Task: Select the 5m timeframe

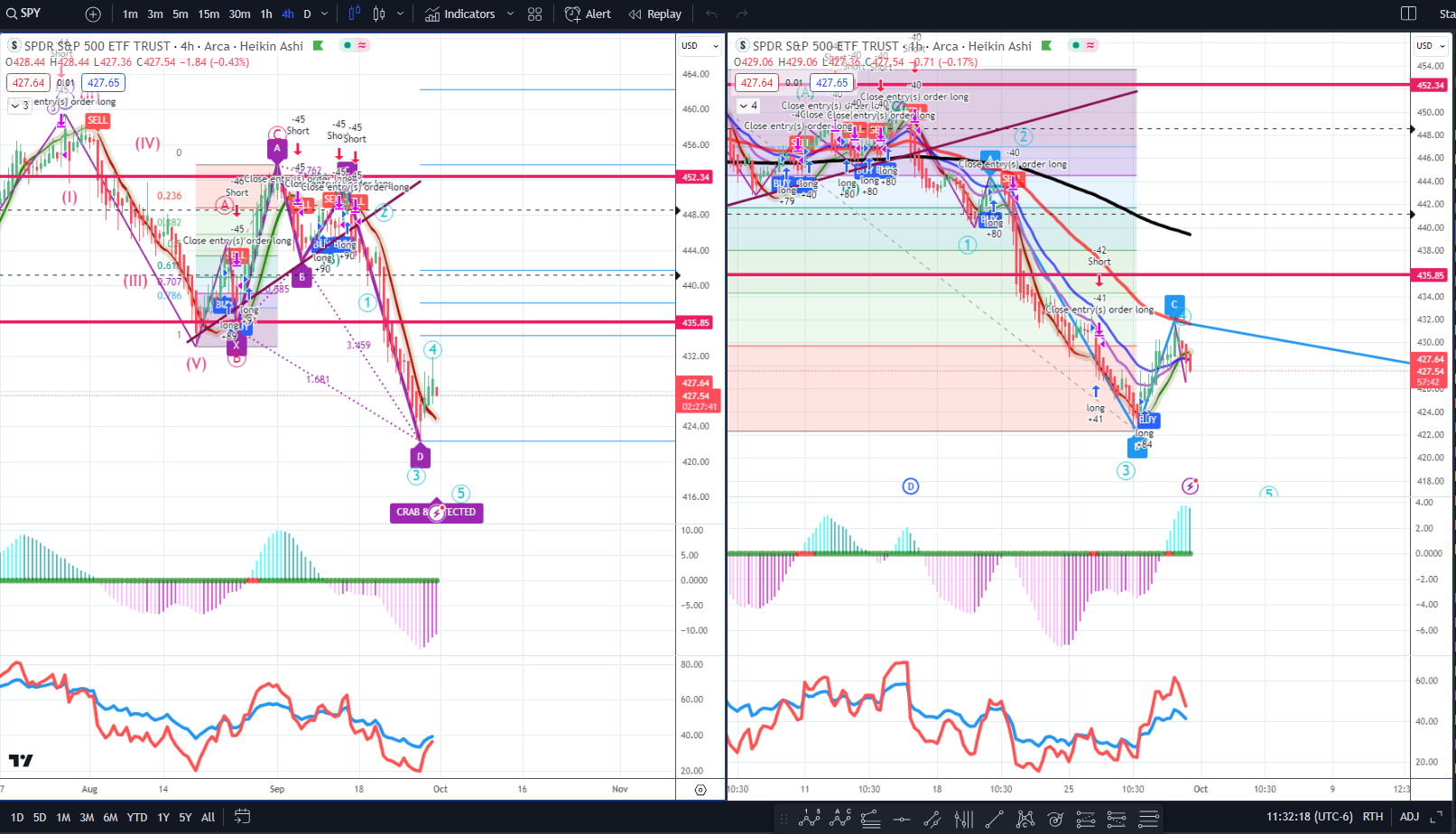Action: (x=181, y=14)
